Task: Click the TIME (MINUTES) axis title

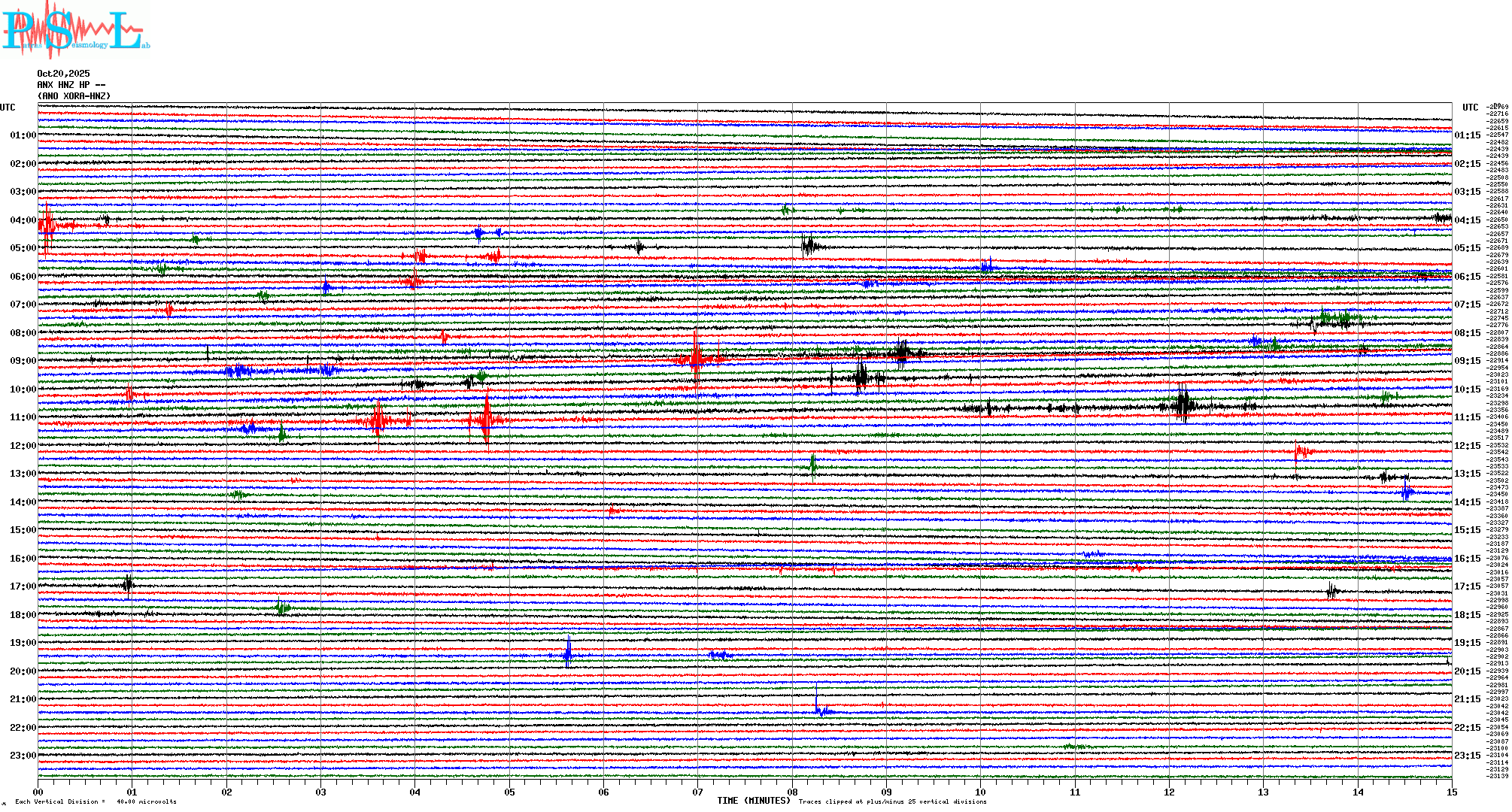Action: [x=753, y=801]
